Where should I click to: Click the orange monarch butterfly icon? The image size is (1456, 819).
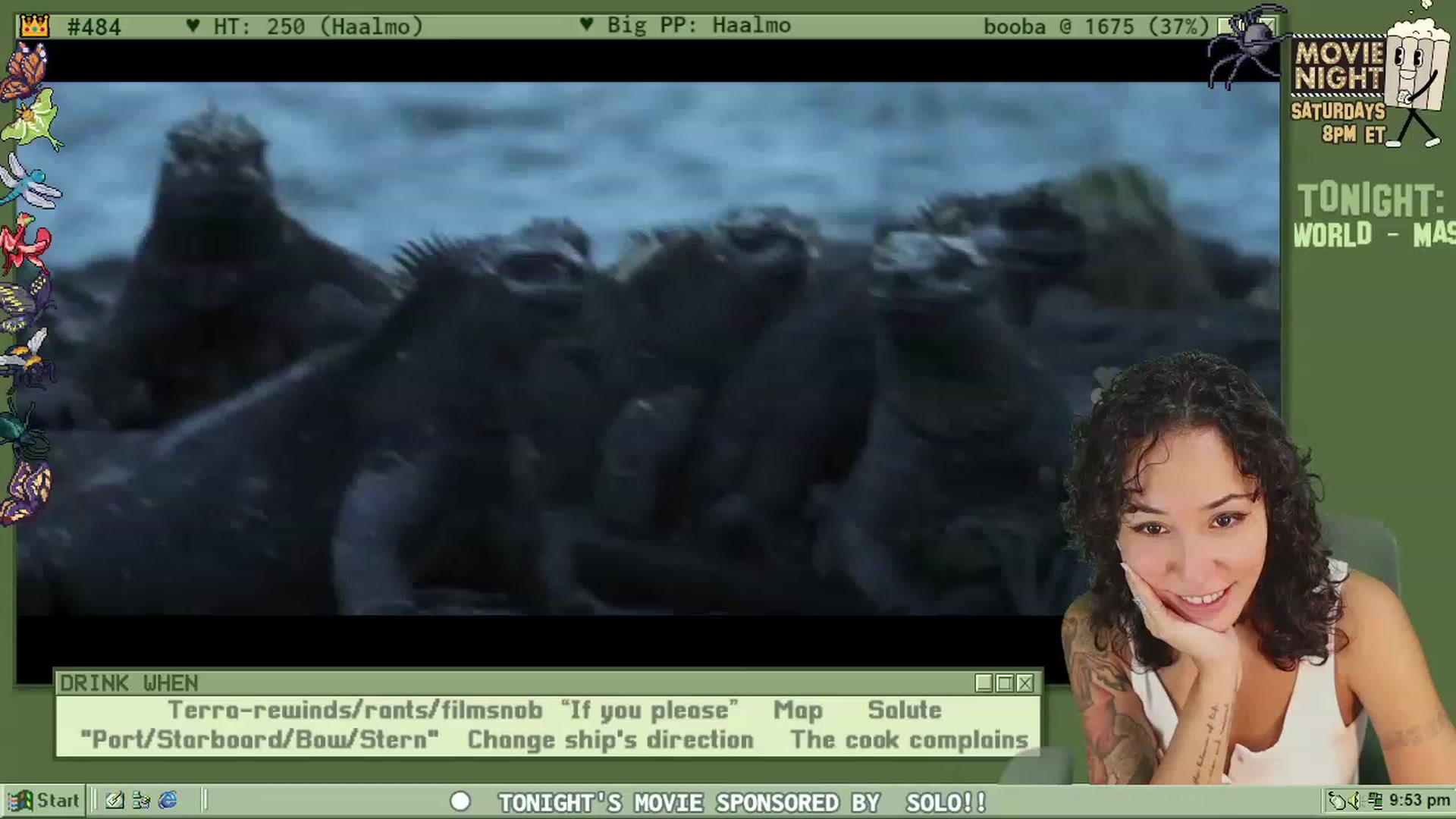click(24, 71)
